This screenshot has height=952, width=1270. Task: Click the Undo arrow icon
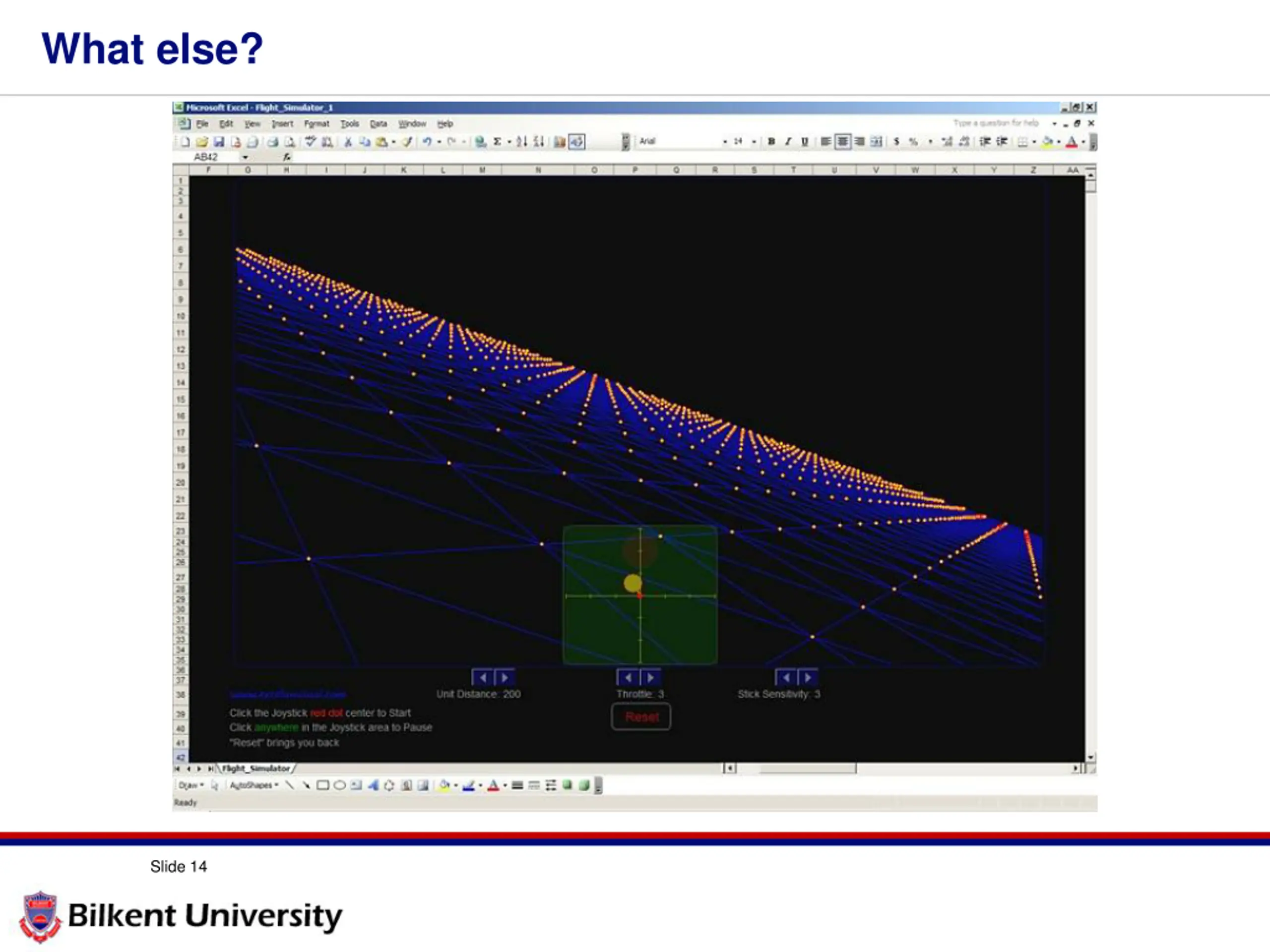[x=427, y=142]
